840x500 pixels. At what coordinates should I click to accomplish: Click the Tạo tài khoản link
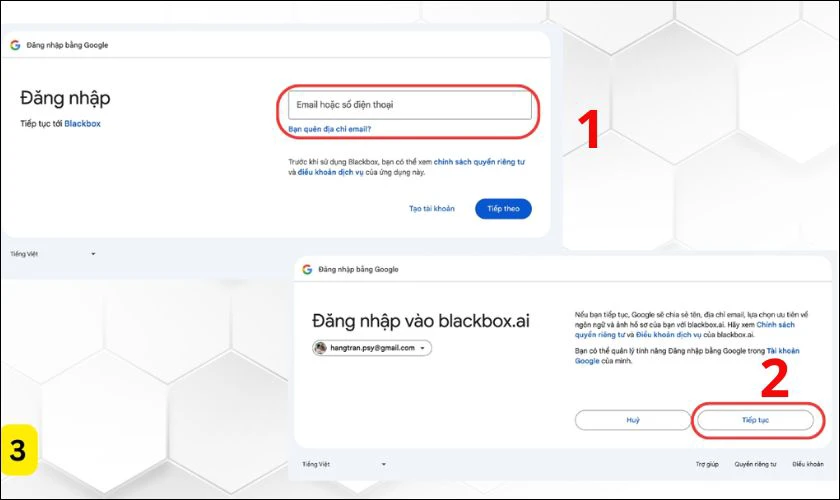pyautogui.click(x=432, y=208)
